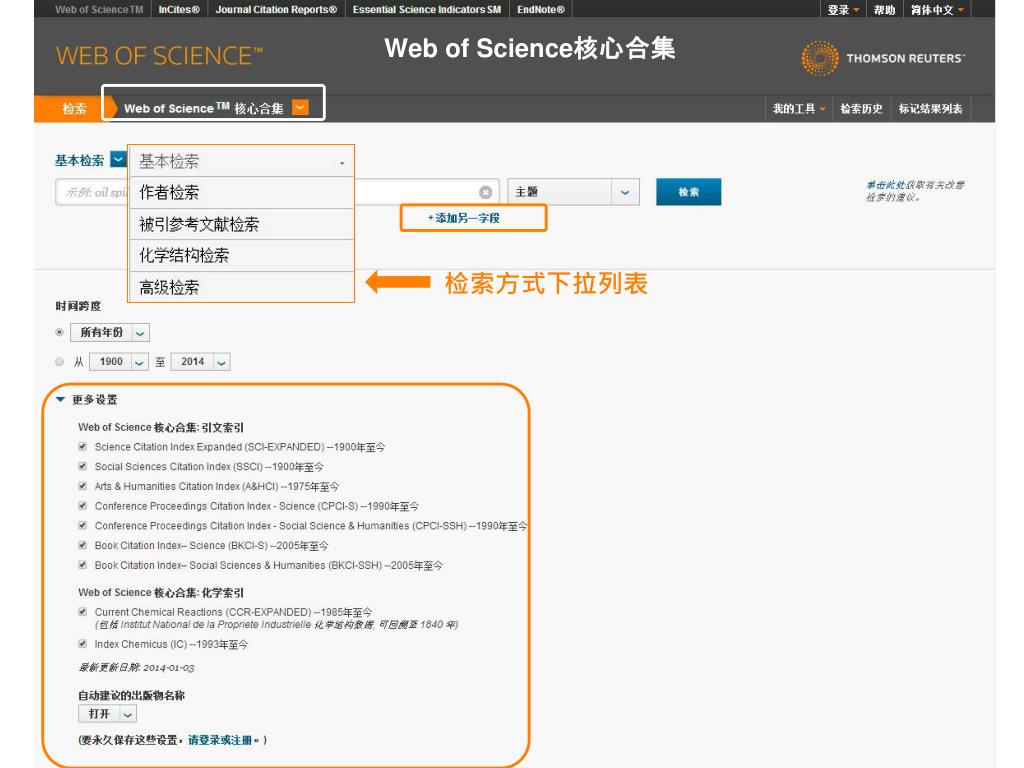
Task: Click the orange Web of Science dropdown arrow
Action: coord(300,108)
